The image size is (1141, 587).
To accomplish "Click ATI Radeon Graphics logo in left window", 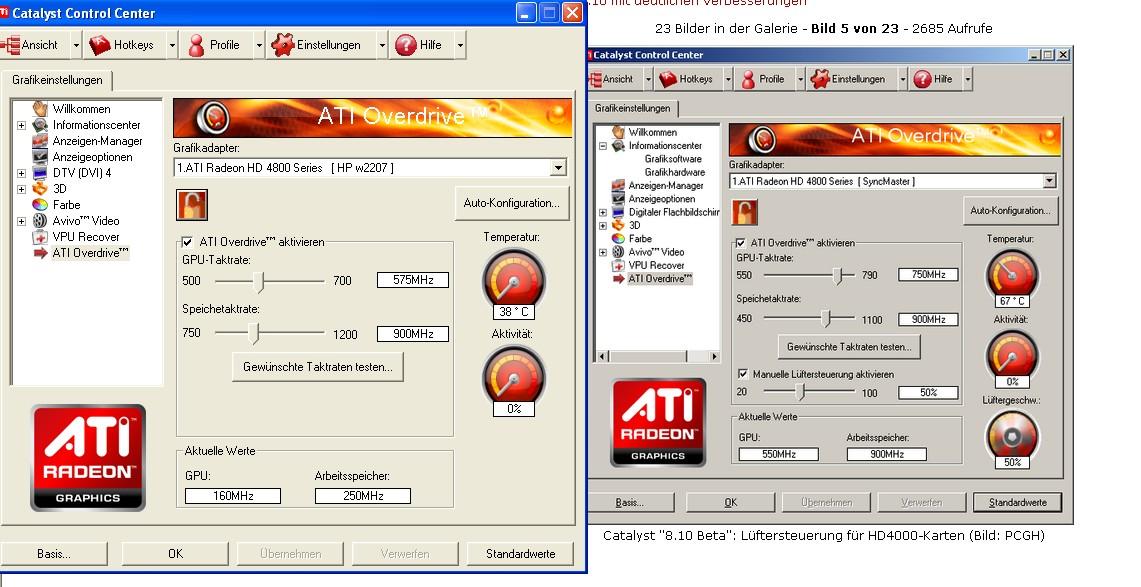I will (88, 458).
